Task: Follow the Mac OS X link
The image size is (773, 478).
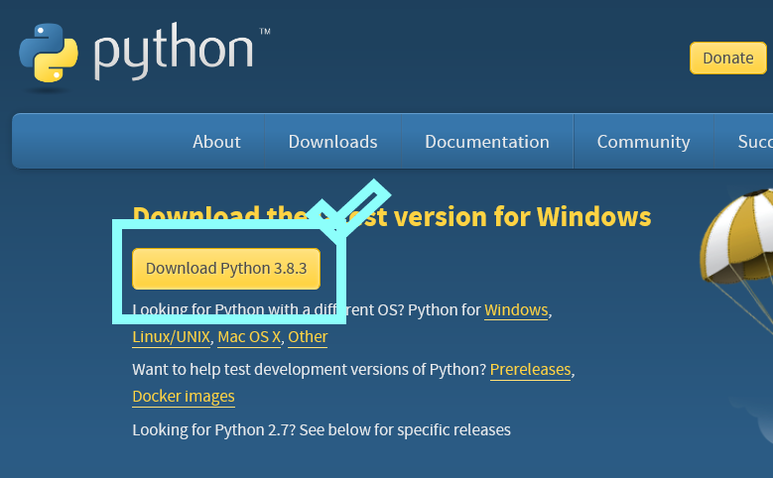Action: tap(249, 337)
